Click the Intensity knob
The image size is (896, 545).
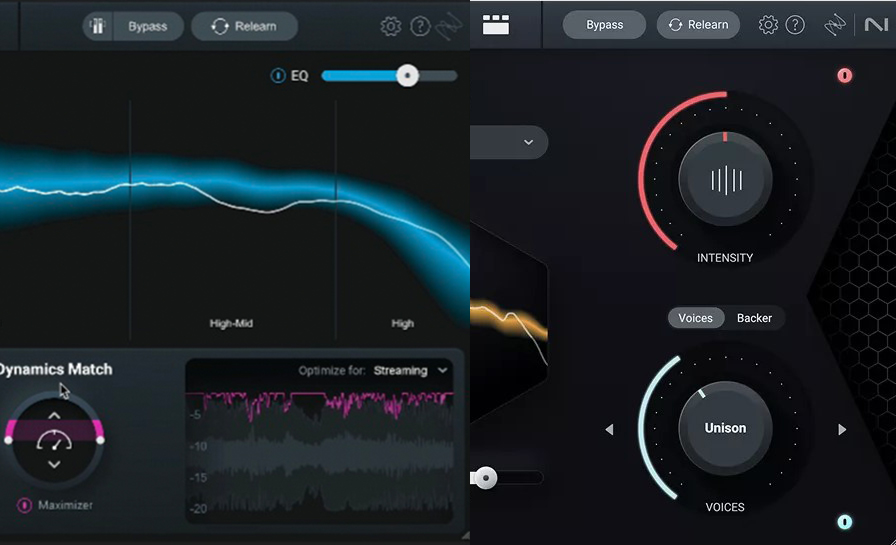[725, 179]
